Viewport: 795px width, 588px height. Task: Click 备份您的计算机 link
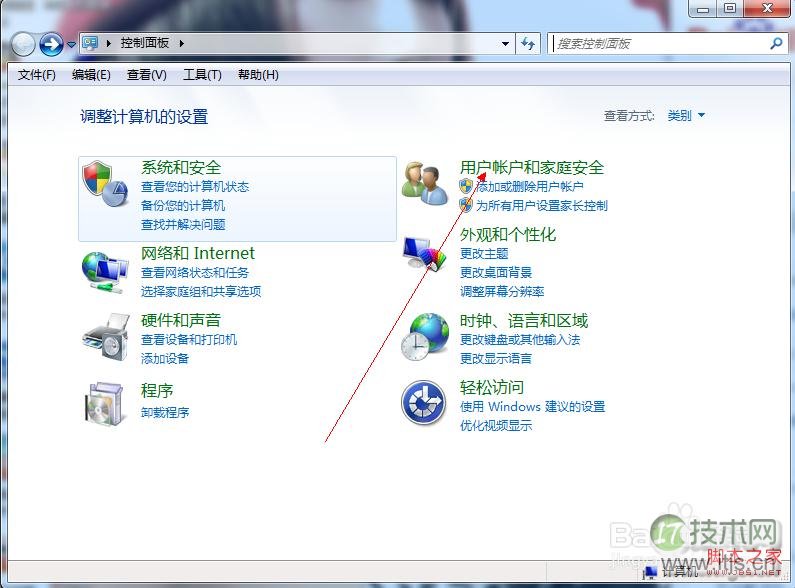coord(183,205)
